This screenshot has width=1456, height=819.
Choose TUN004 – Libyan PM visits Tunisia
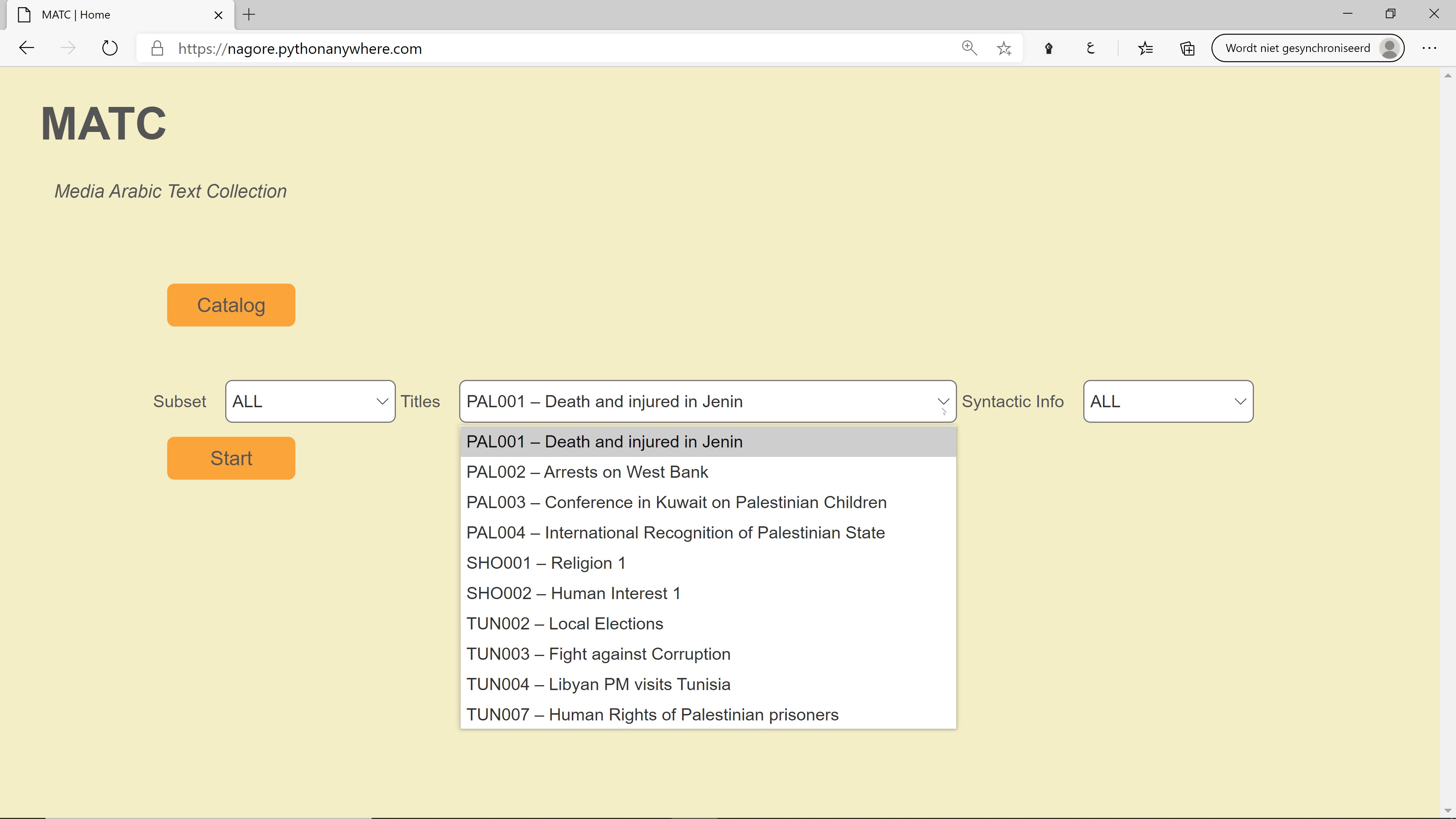[x=708, y=684]
